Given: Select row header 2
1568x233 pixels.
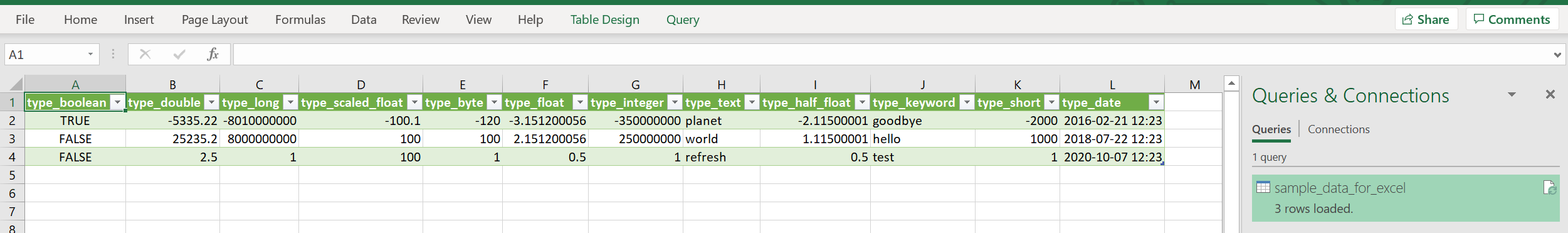Looking at the screenshot, I should pos(12,121).
